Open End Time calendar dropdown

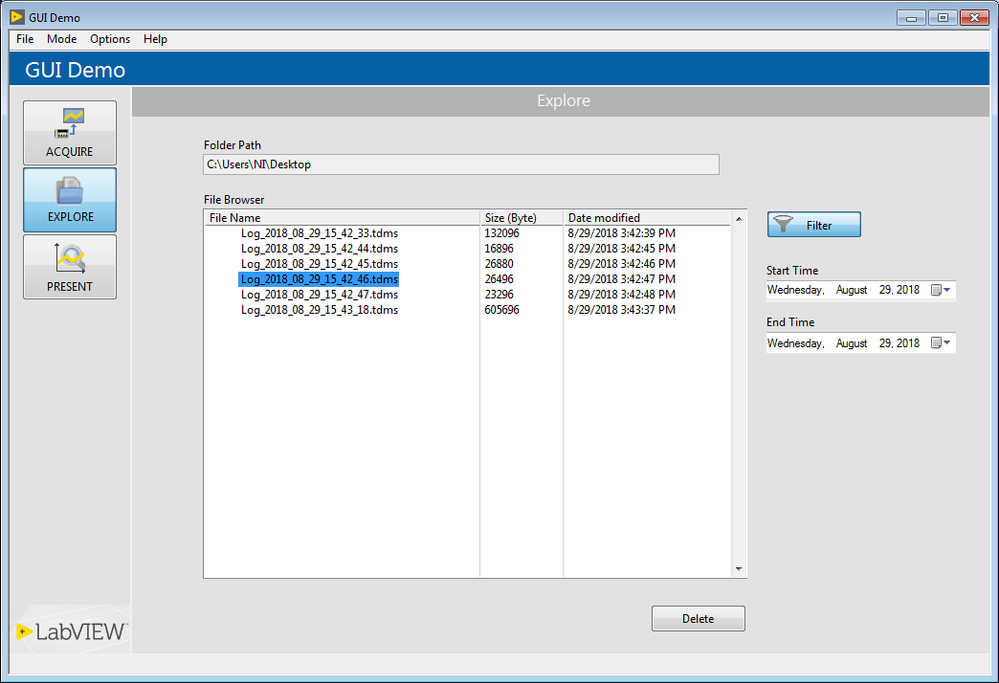[941, 343]
